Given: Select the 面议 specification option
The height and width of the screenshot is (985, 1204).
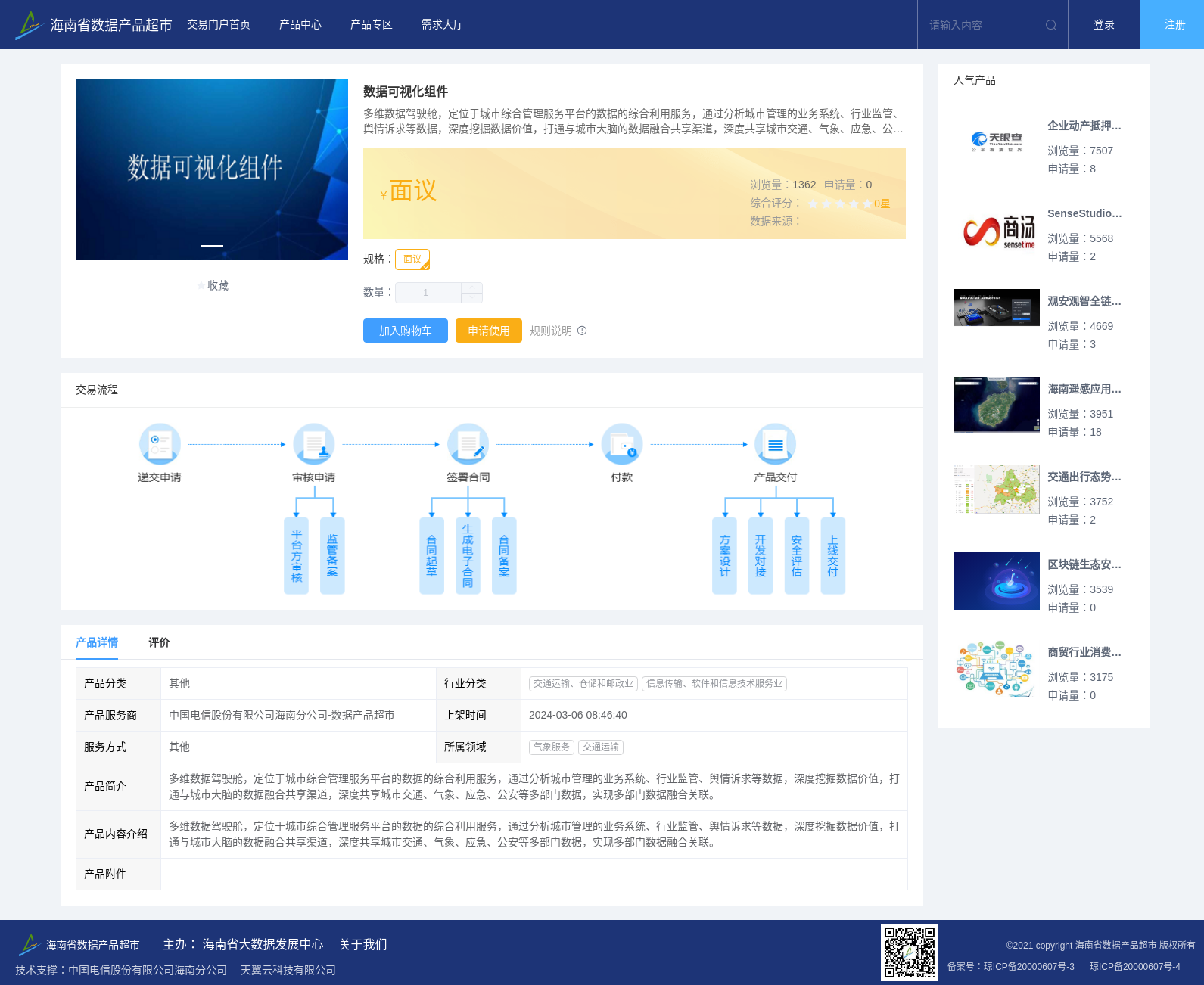Looking at the screenshot, I should tap(412, 259).
